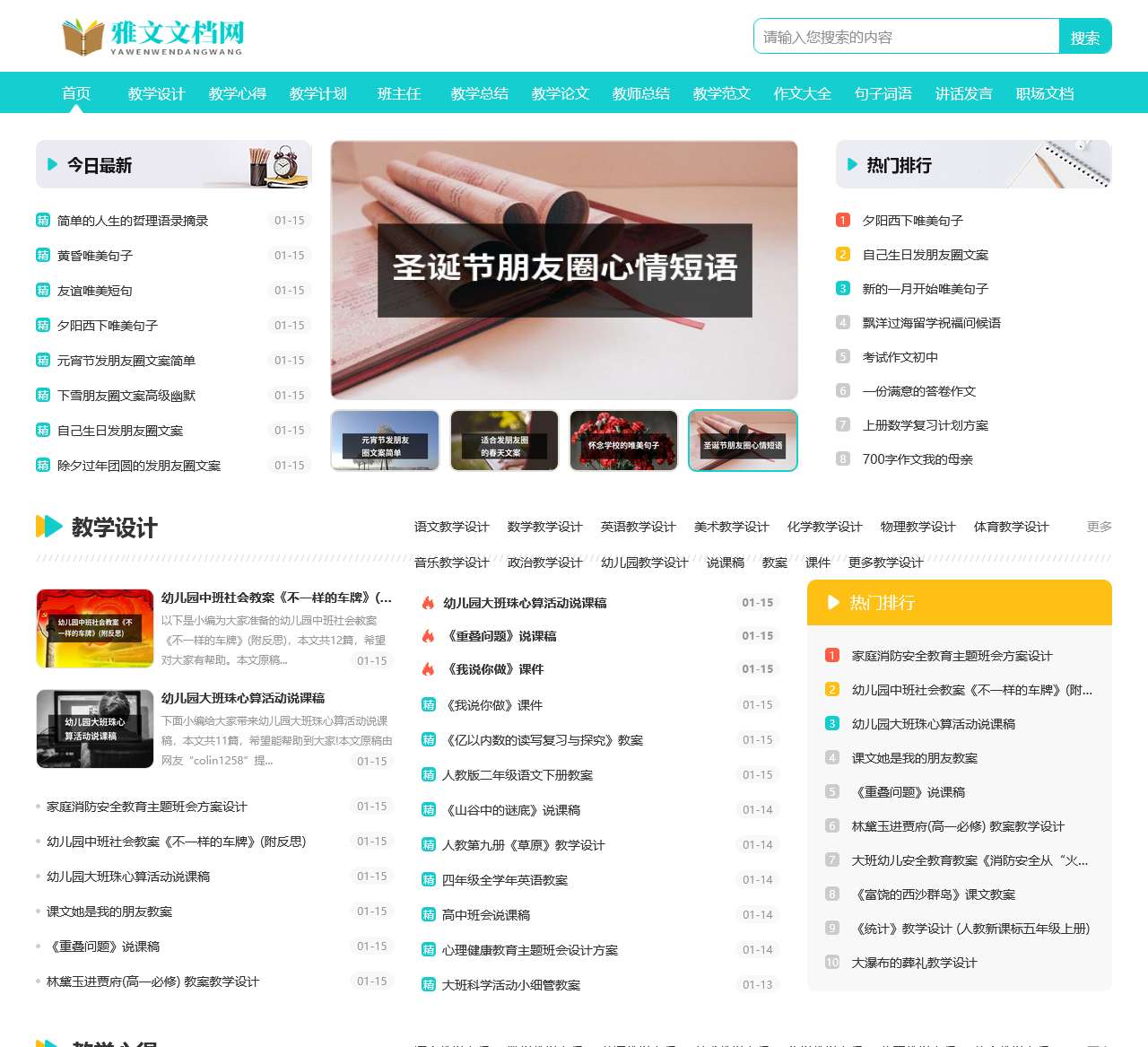The width and height of the screenshot is (1148, 1047).
Task: Select the 元宵节发朋友圈文案简单 carousel thumbnail
Action: click(x=385, y=441)
